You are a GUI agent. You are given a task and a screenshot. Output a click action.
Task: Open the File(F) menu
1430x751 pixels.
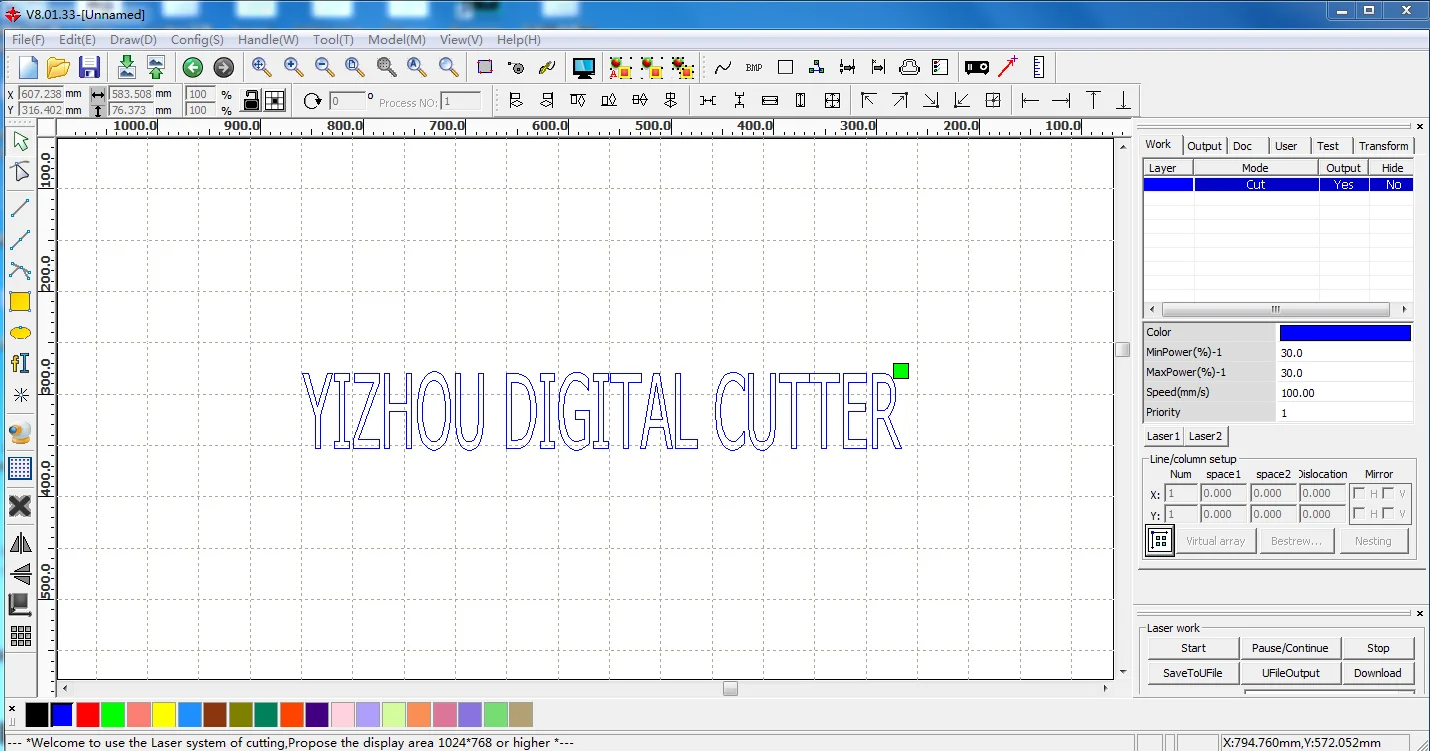(28, 40)
